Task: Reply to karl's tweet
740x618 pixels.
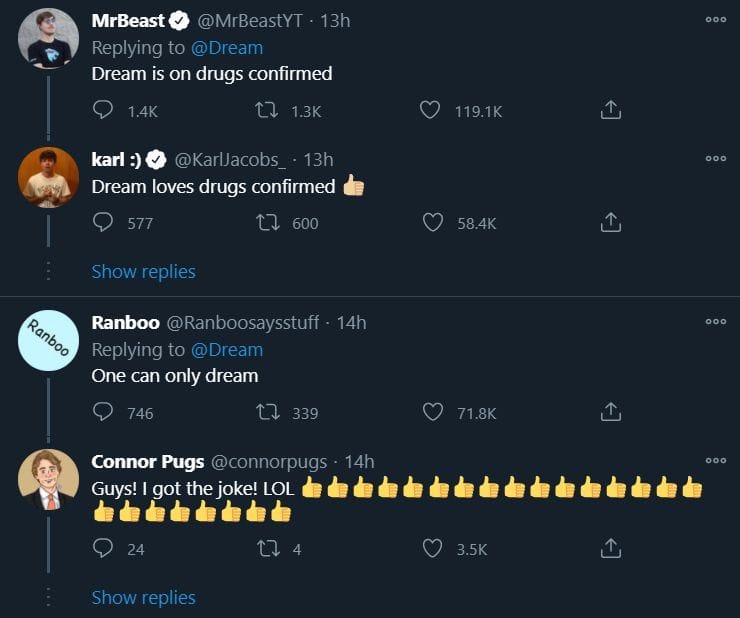Action: 103,223
